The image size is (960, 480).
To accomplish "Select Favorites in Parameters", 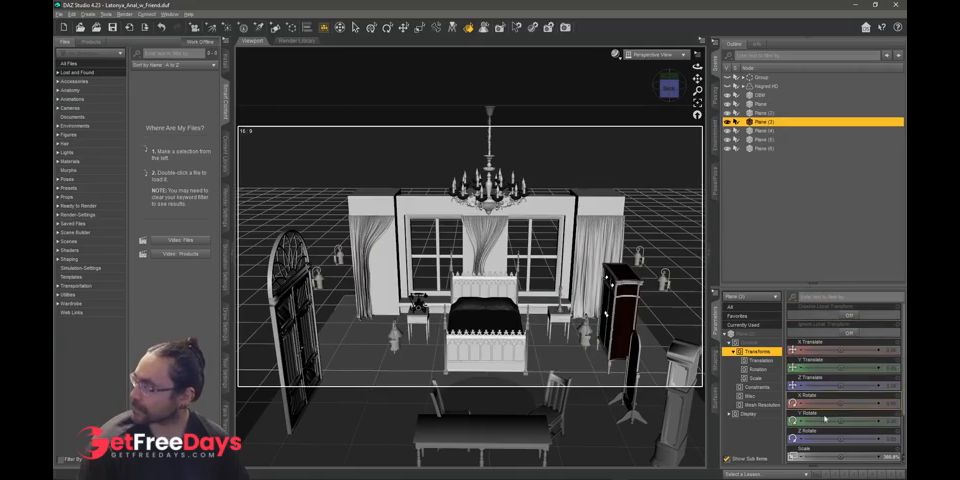I will pos(737,316).
